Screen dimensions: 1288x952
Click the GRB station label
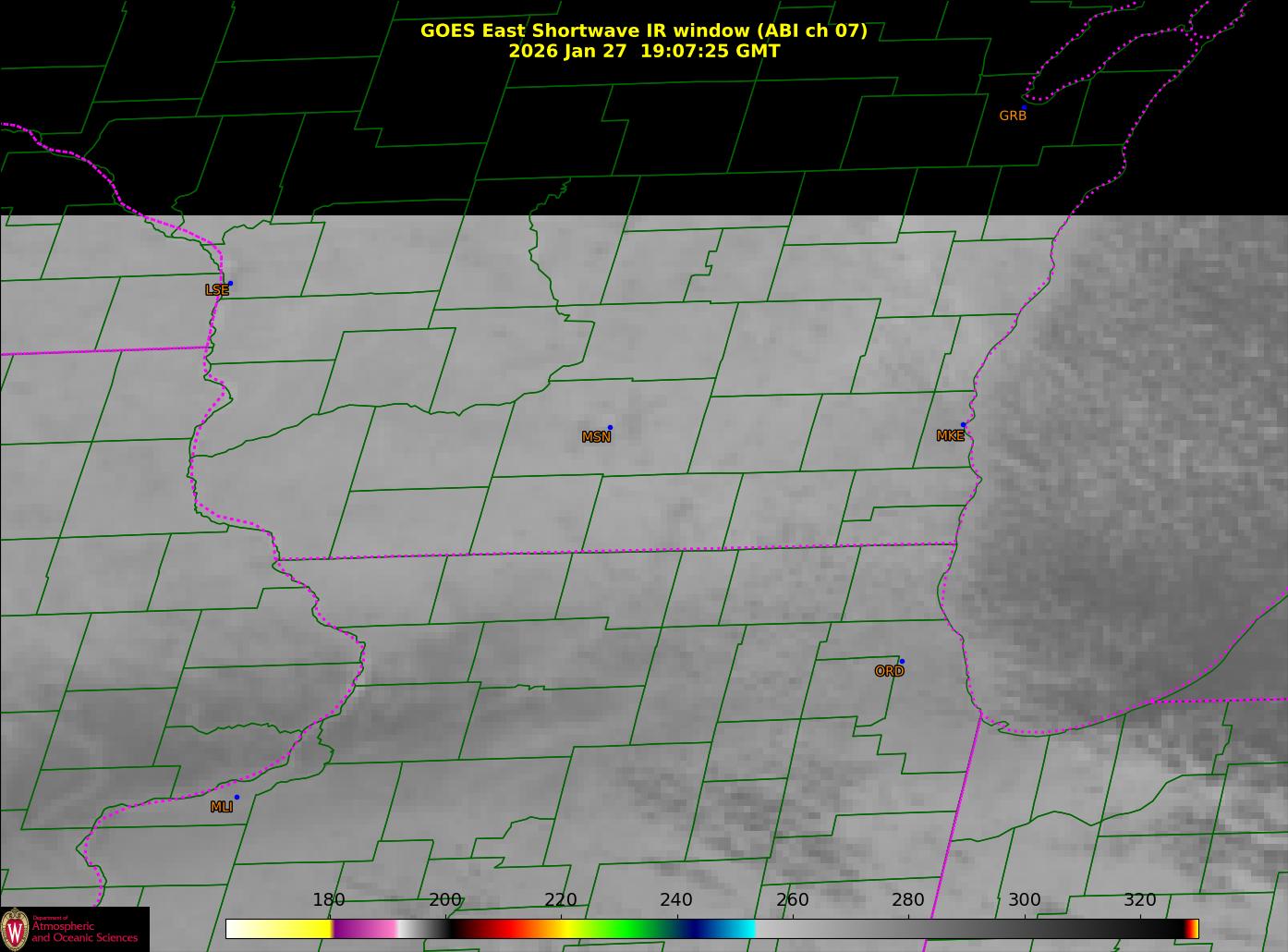point(1013,116)
